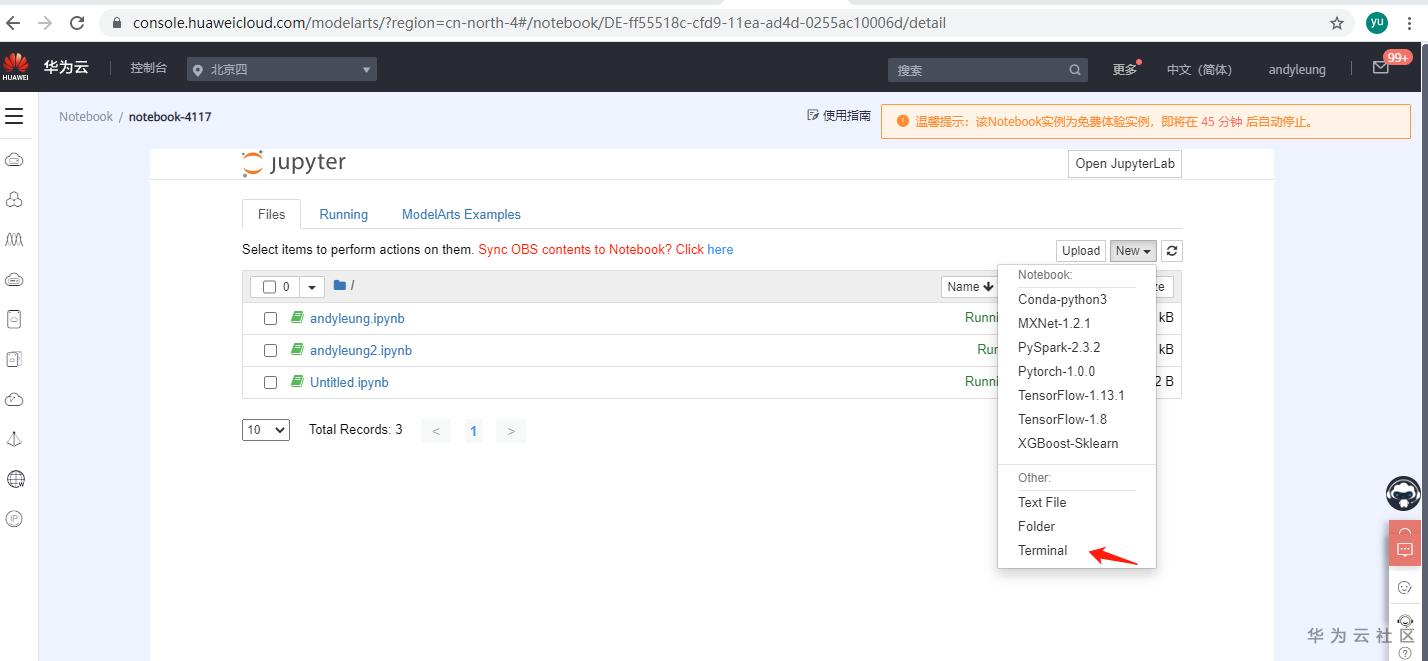Click the Huawei Cloud logo
The height and width of the screenshot is (661, 1428).
tap(16, 67)
